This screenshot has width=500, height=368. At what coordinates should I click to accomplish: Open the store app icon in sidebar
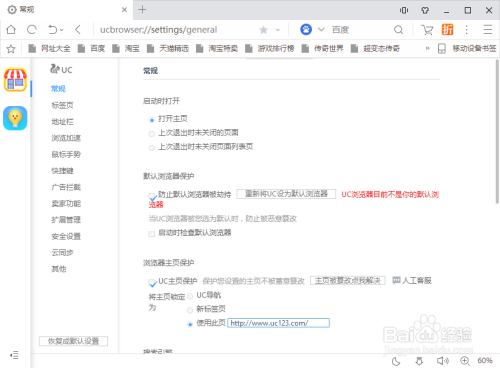coord(15,79)
